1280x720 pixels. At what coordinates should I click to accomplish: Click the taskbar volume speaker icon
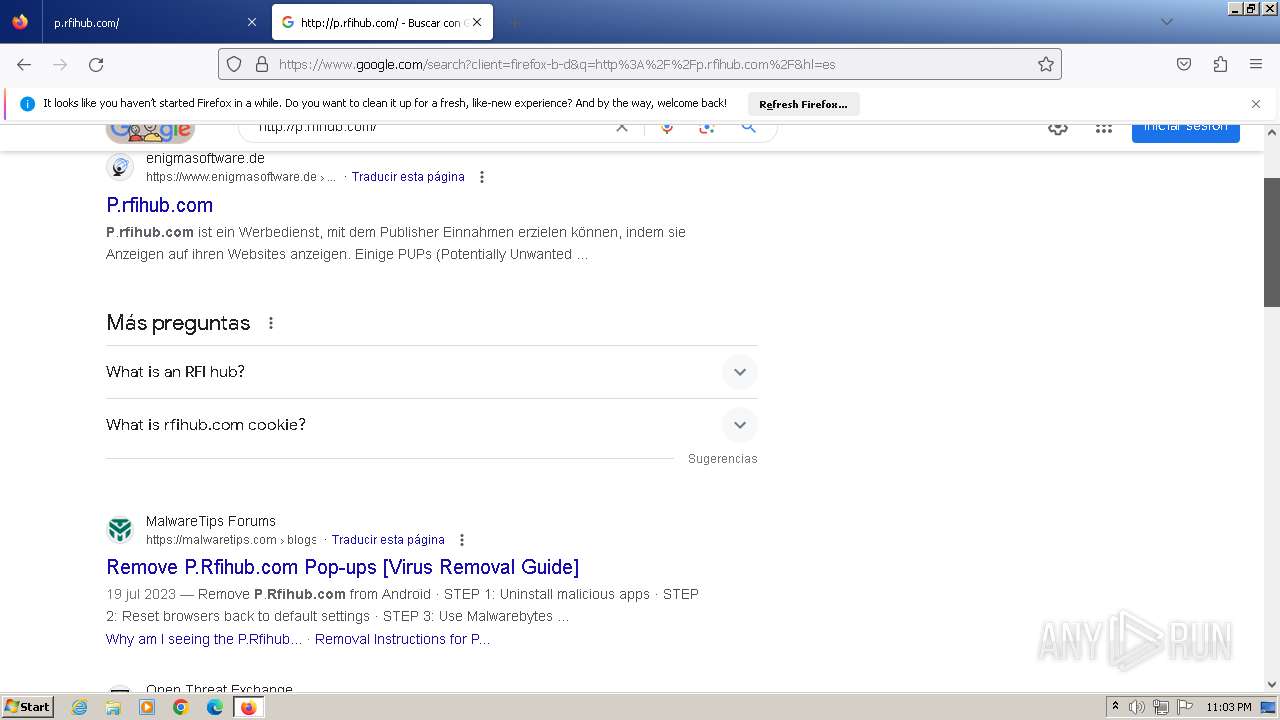1137,707
